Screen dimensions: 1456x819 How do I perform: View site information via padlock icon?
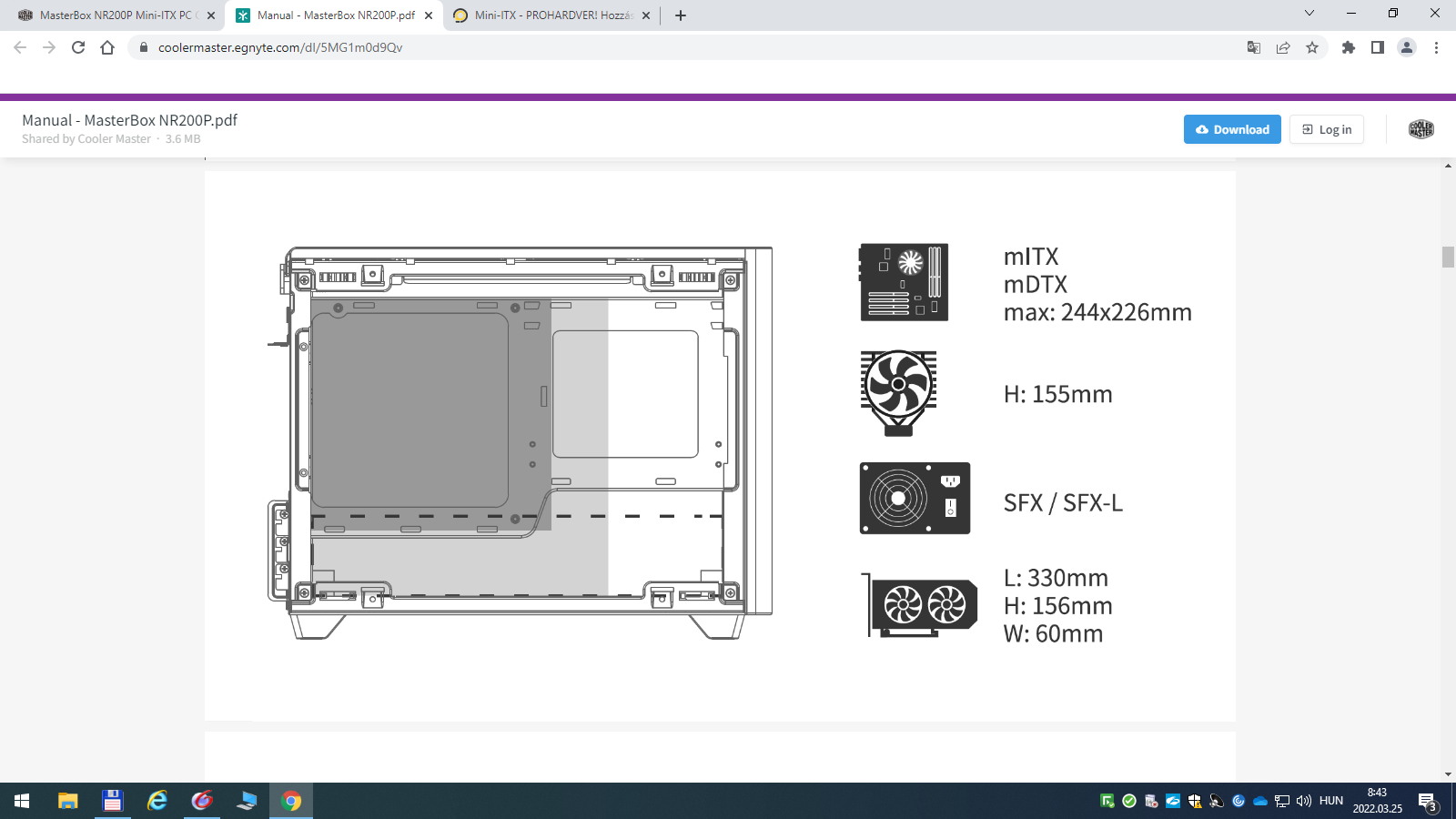[144, 47]
